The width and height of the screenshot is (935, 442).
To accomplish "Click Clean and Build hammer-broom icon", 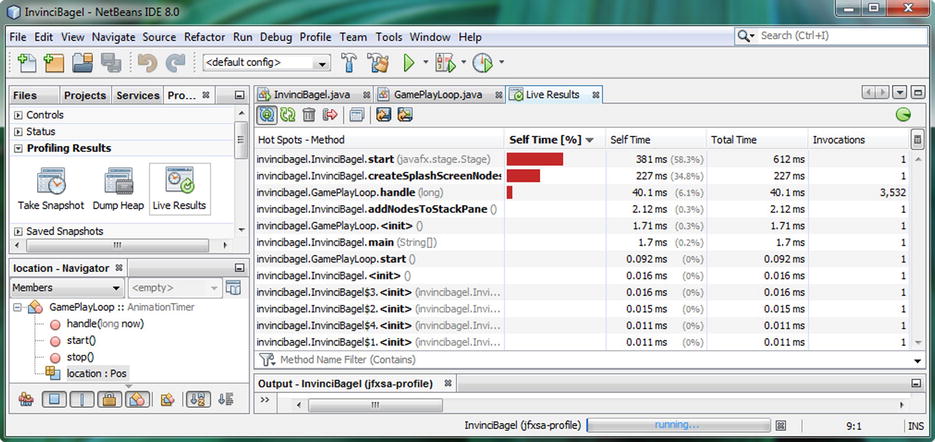I will [378, 62].
